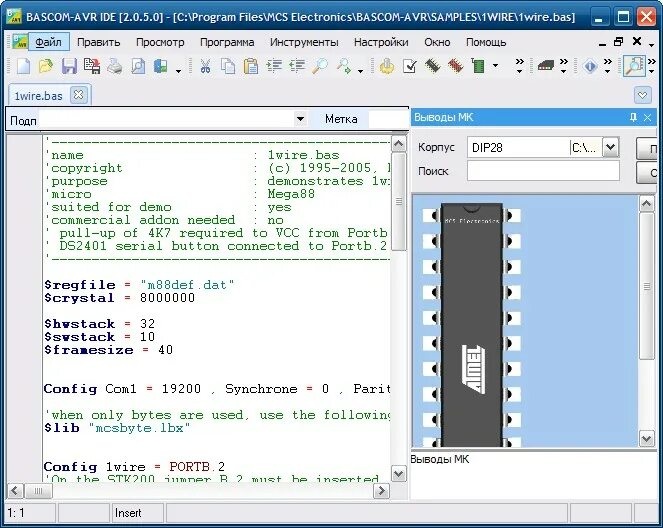
Task: Select the 1wire.bas document tab
Action: point(39,96)
